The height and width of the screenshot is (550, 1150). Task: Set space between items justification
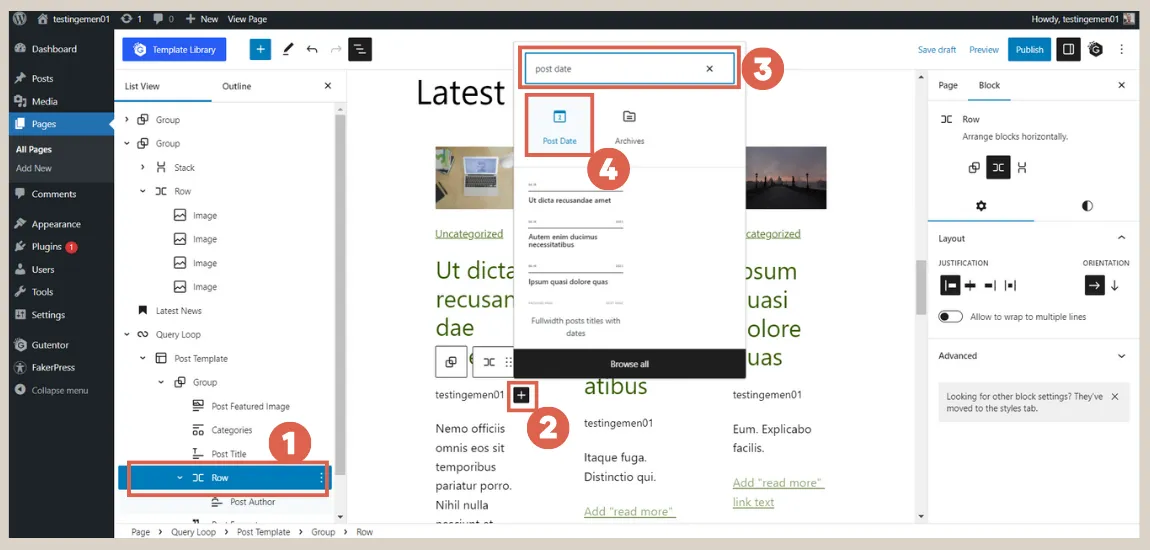tap(1011, 286)
